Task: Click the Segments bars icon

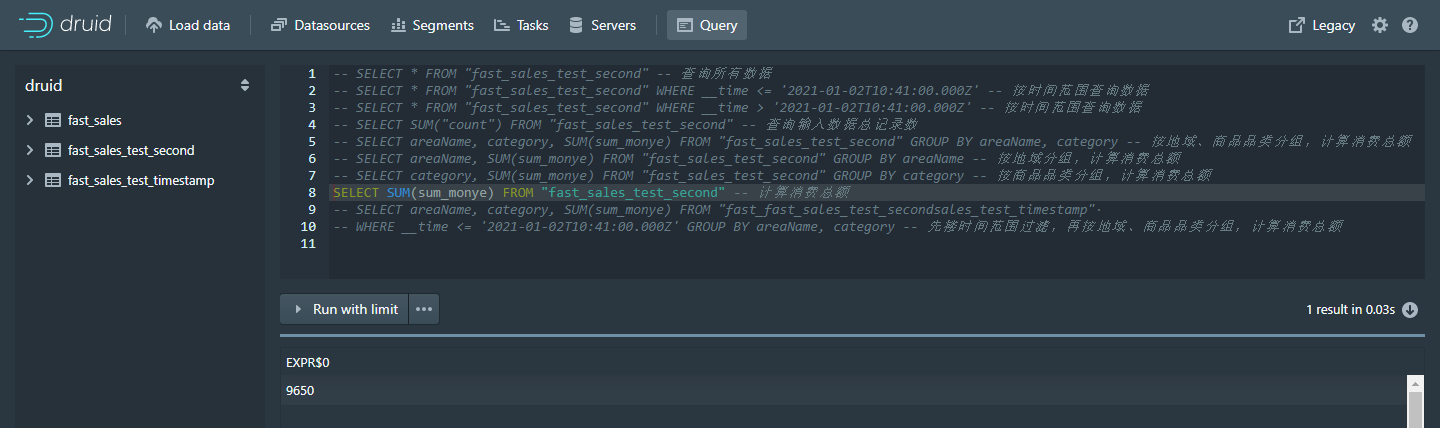Action: 398,25
